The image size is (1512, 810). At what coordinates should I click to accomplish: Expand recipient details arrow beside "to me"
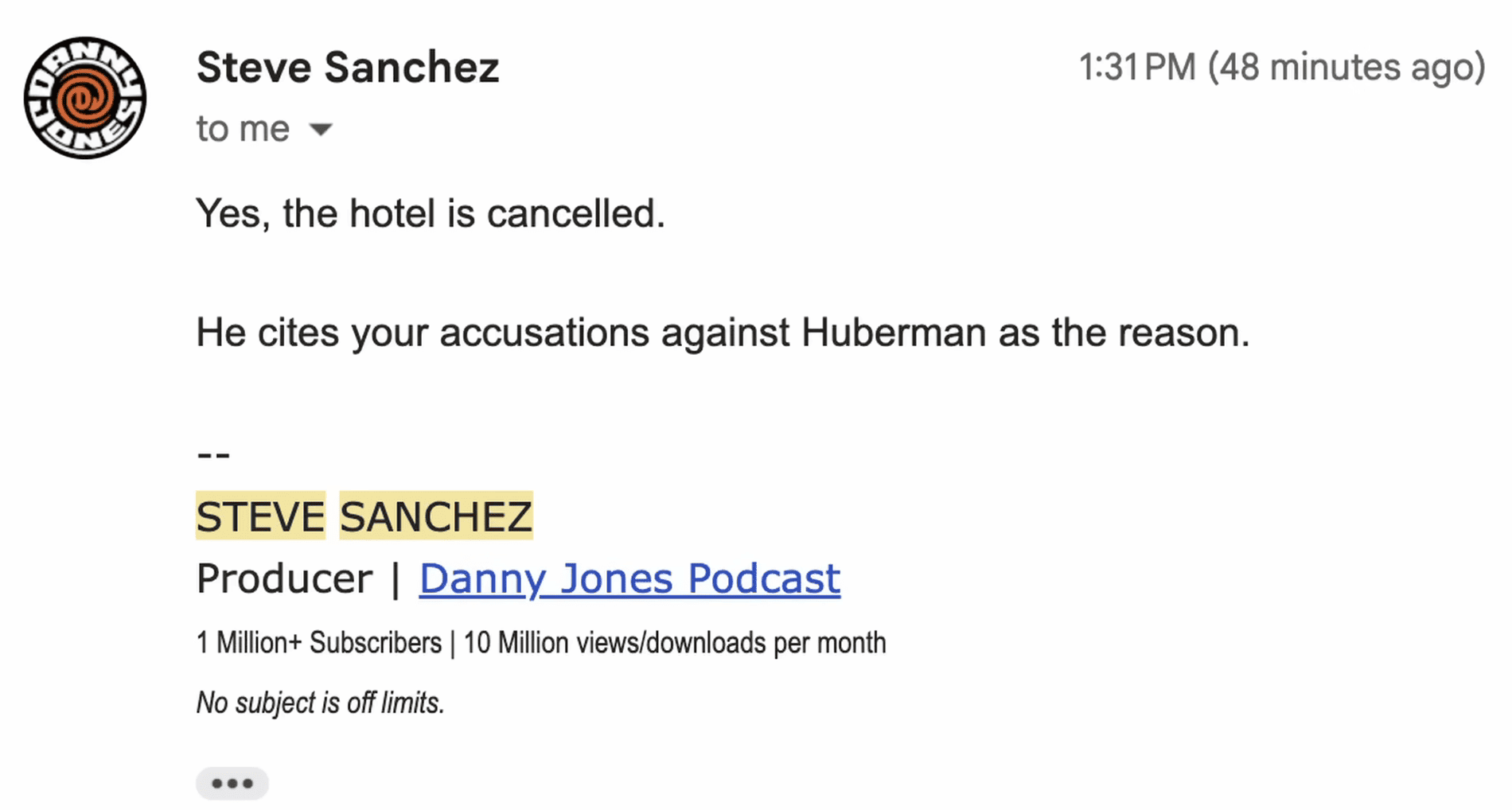320,130
